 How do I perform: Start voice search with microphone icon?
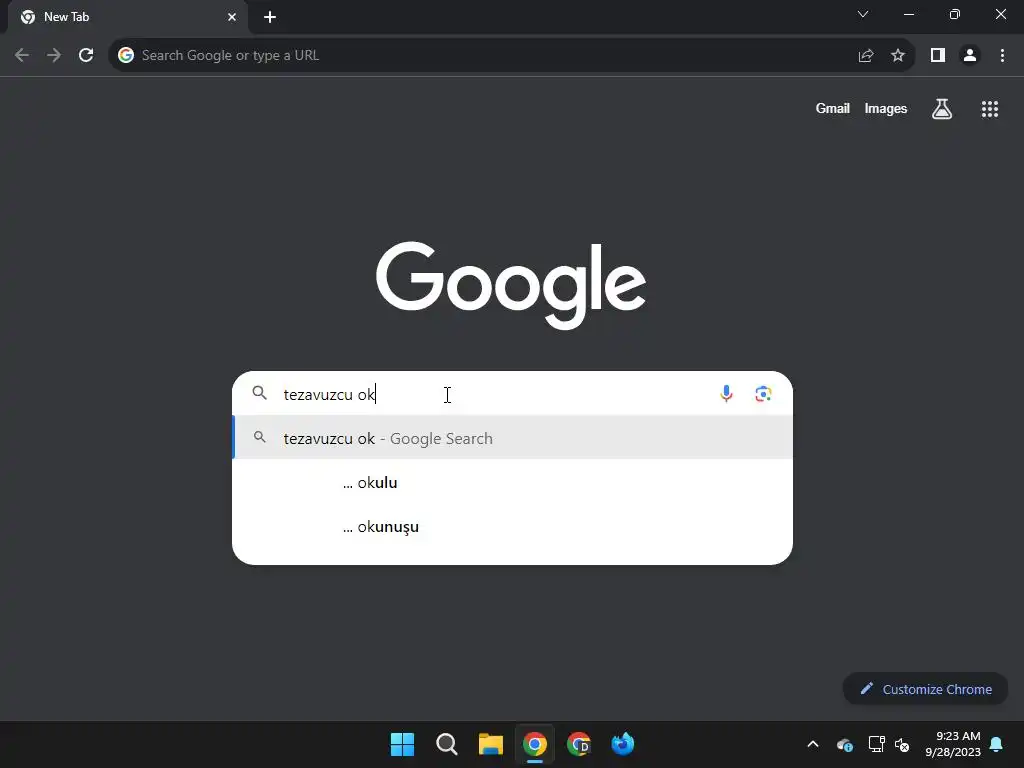tap(726, 393)
